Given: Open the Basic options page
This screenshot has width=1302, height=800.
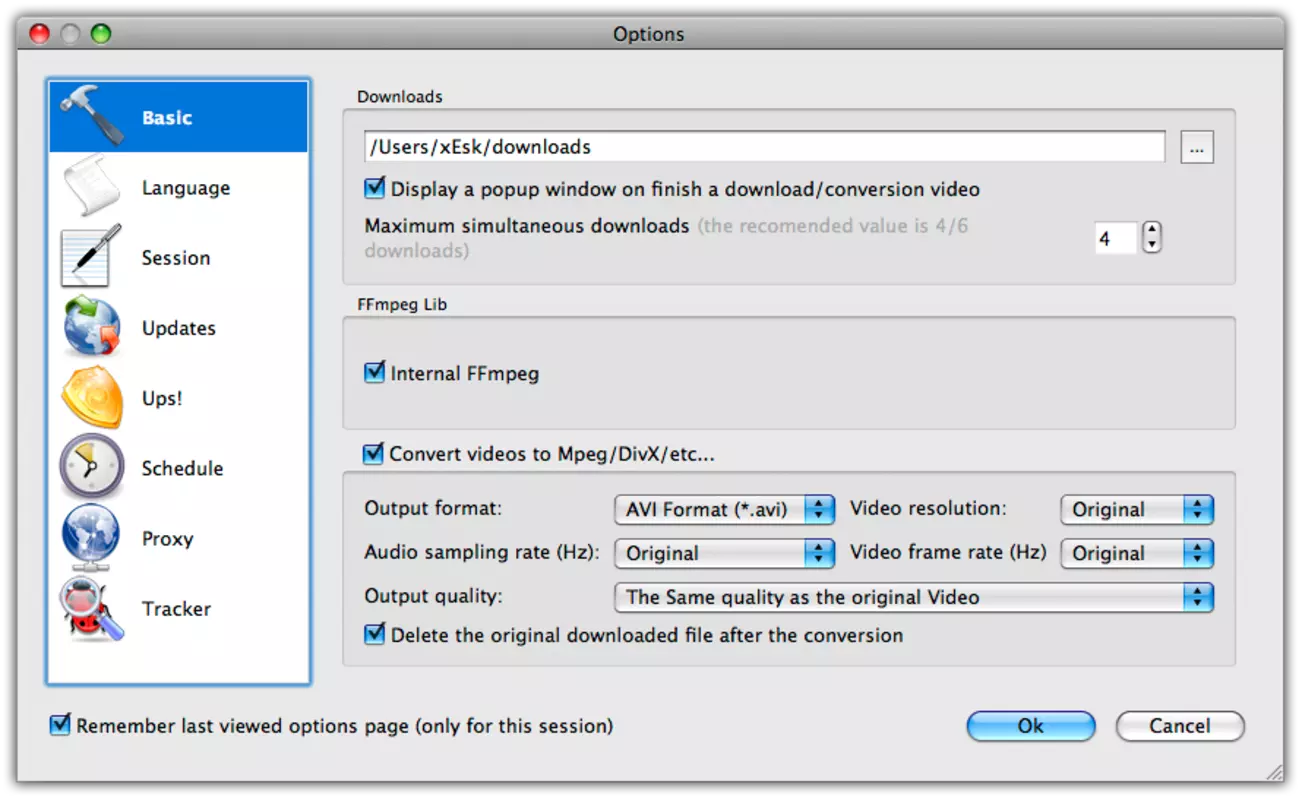Looking at the screenshot, I should (179, 117).
